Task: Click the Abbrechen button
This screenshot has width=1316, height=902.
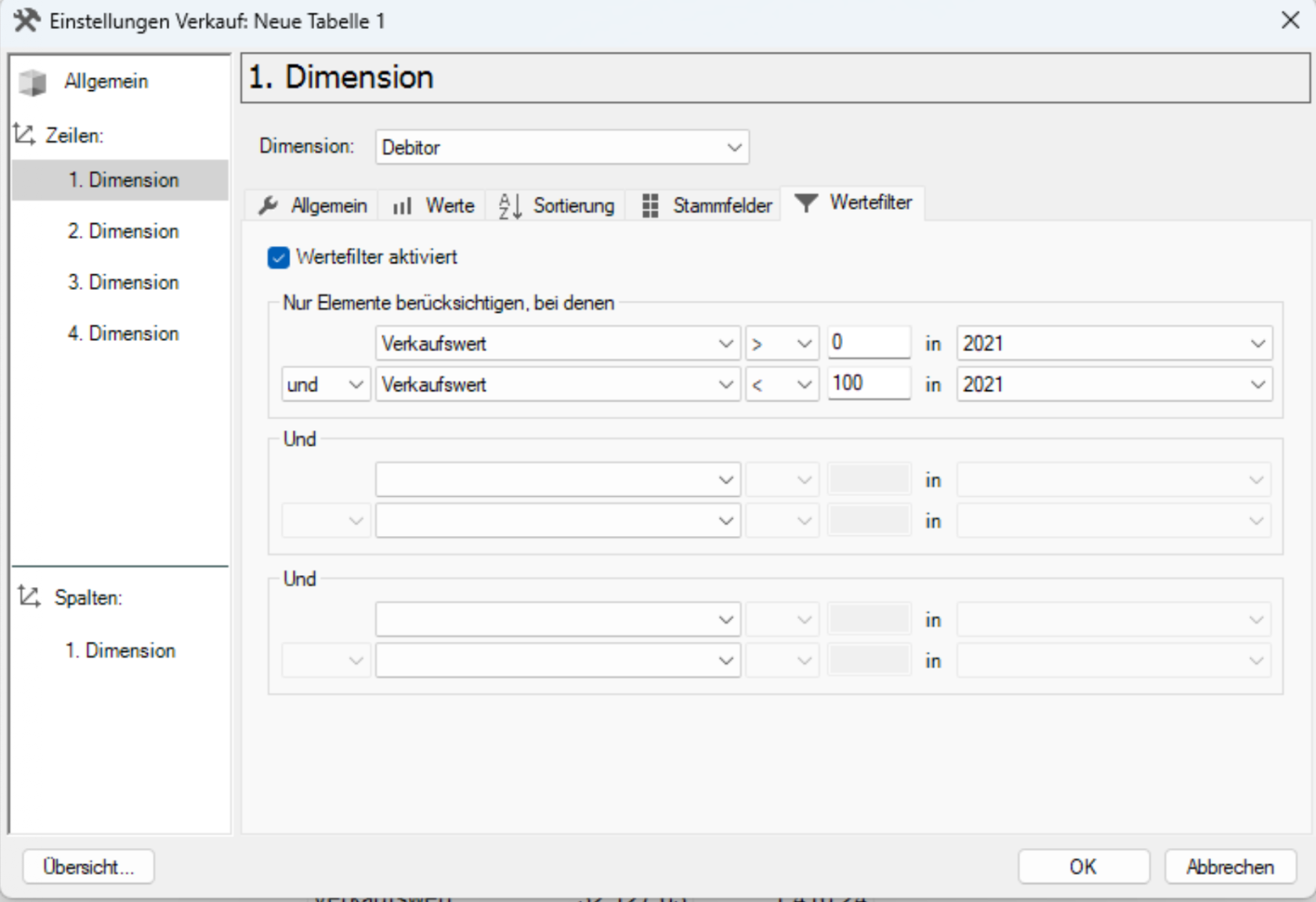Action: point(1230,867)
